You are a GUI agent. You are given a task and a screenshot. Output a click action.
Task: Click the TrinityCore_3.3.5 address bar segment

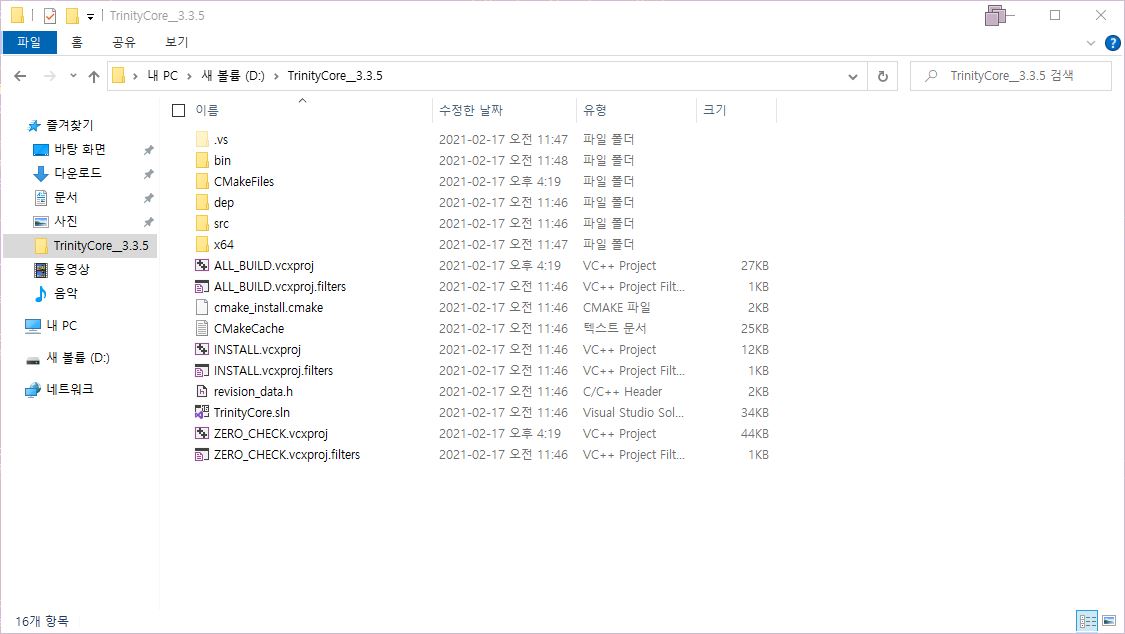335,76
